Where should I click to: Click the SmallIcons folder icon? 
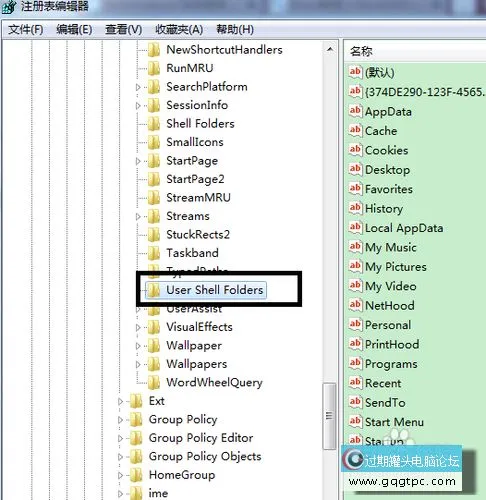pos(154,142)
